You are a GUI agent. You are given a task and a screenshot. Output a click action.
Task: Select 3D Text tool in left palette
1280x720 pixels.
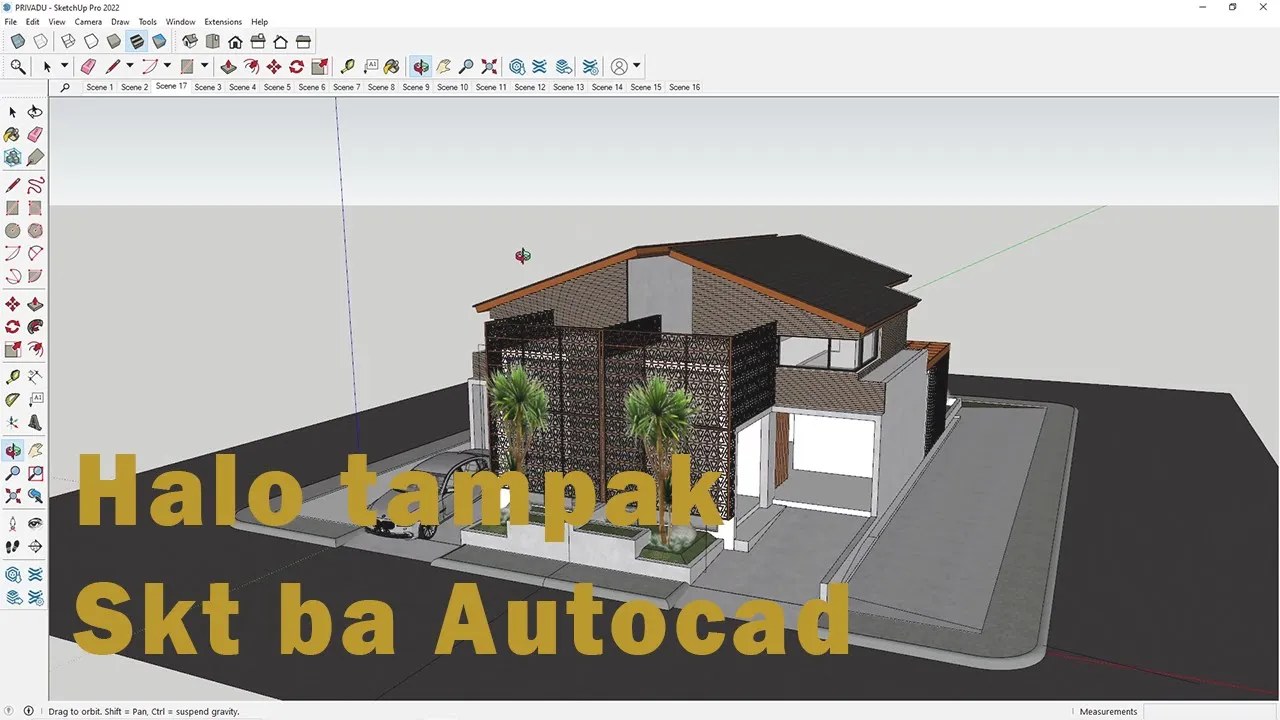click(35, 423)
